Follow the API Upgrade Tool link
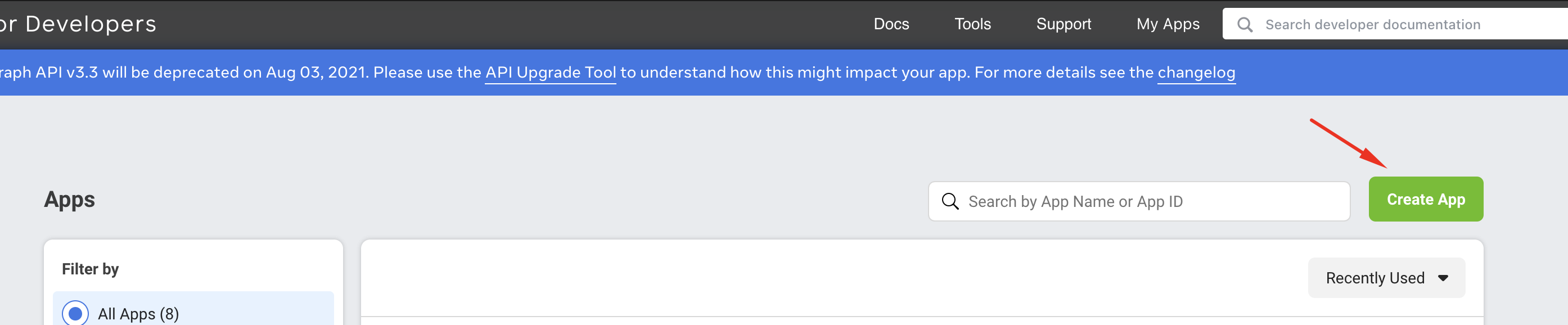 (550, 73)
